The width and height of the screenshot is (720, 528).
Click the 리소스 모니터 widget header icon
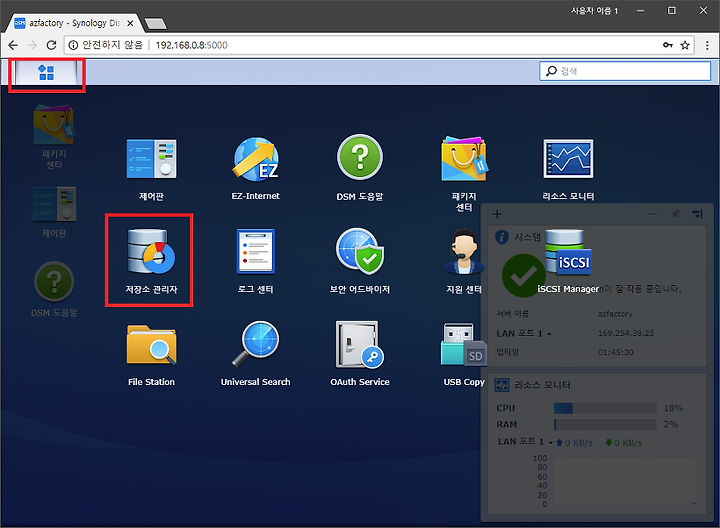[x=502, y=385]
